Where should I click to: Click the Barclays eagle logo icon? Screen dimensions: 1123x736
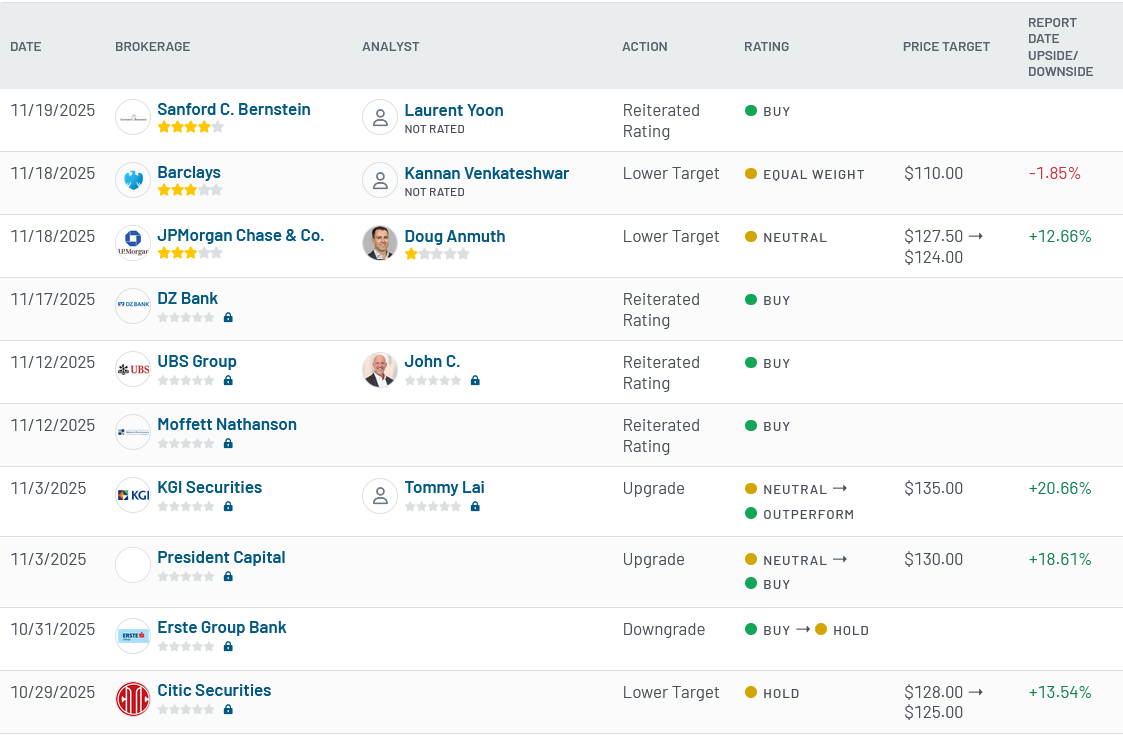[132, 180]
